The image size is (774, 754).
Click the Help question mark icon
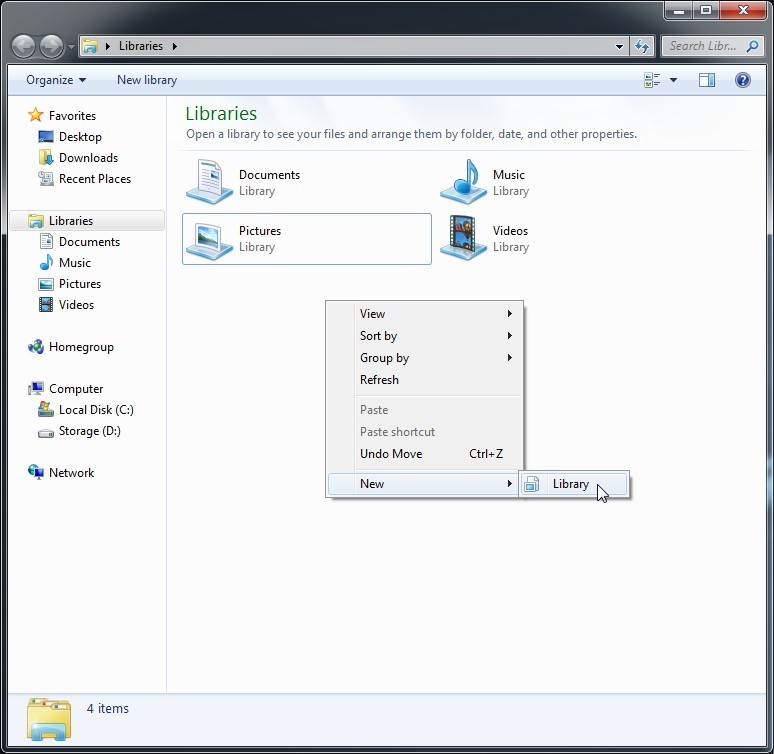tap(743, 80)
